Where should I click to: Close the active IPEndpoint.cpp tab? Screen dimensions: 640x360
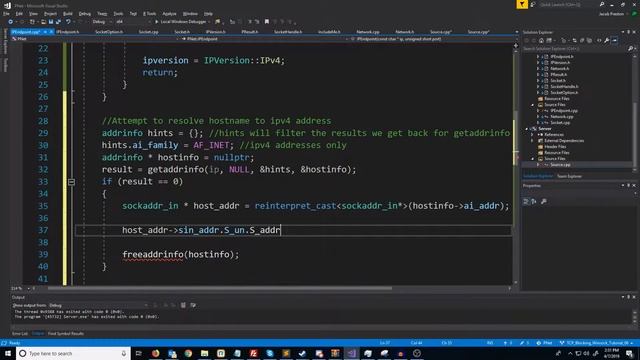(x=51, y=31)
